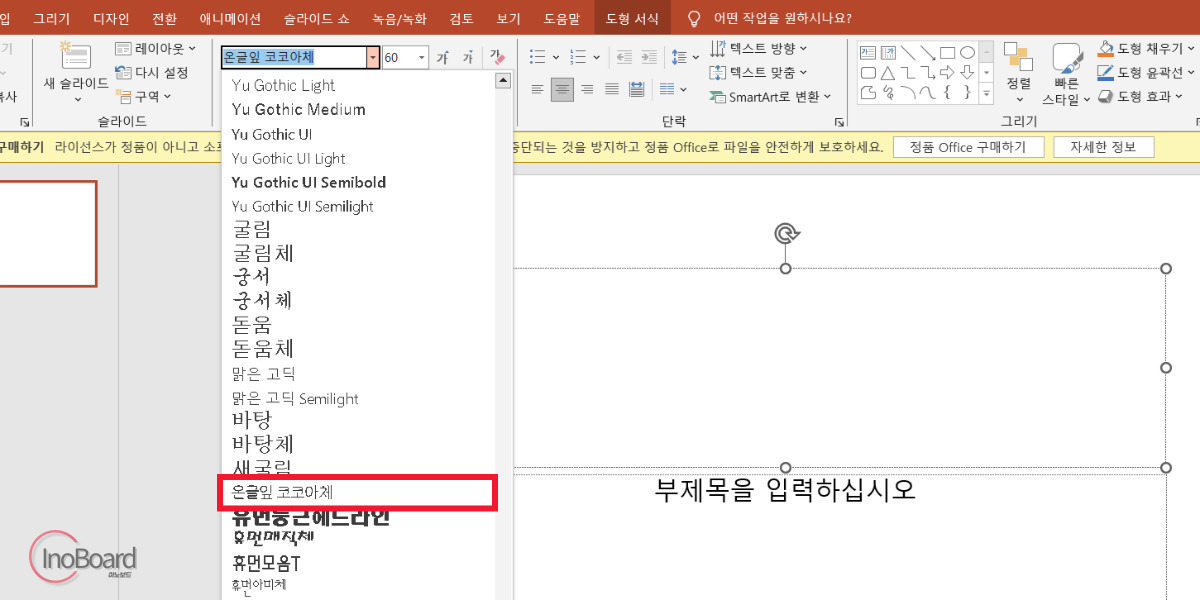Toggle right text alignment

pyautogui.click(x=587, y=89)
